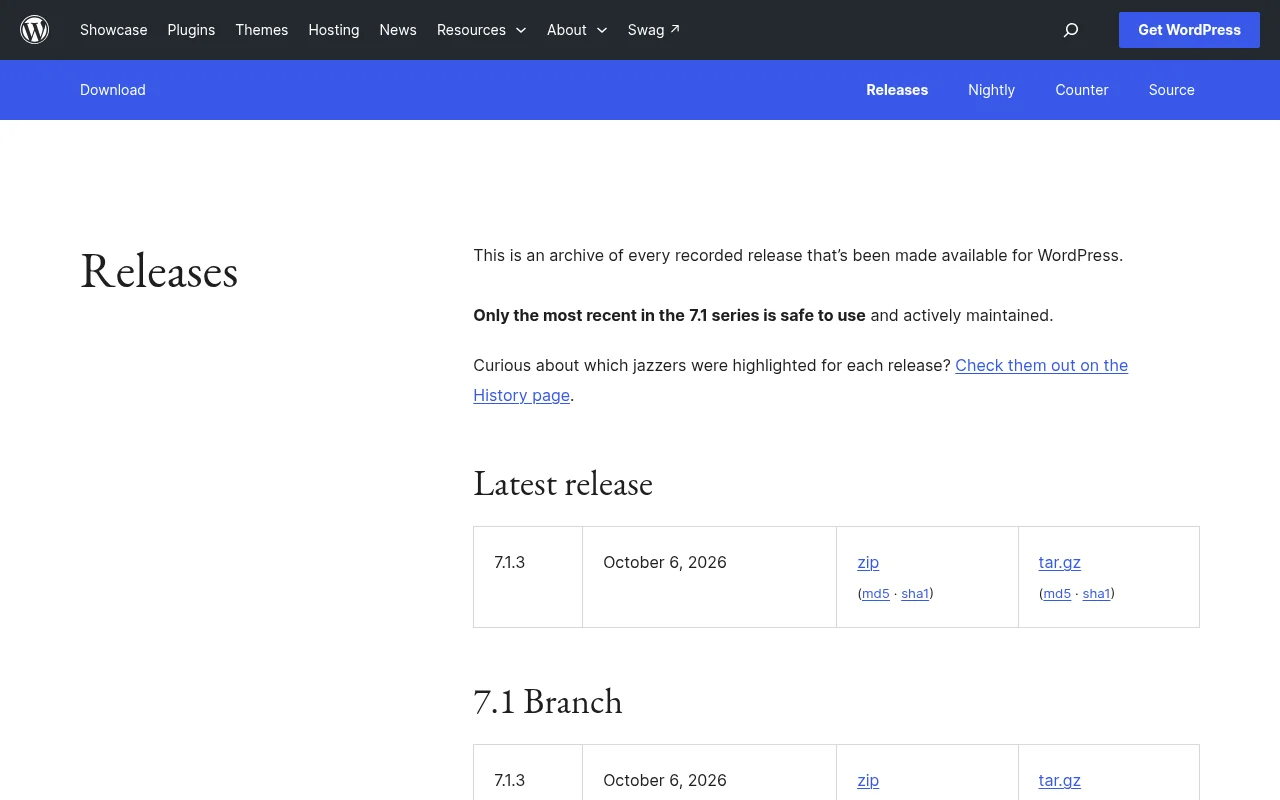This screenshot has width=1280, height=800.
Task: Open the Source tab
Action: (x=1172, y=90)
